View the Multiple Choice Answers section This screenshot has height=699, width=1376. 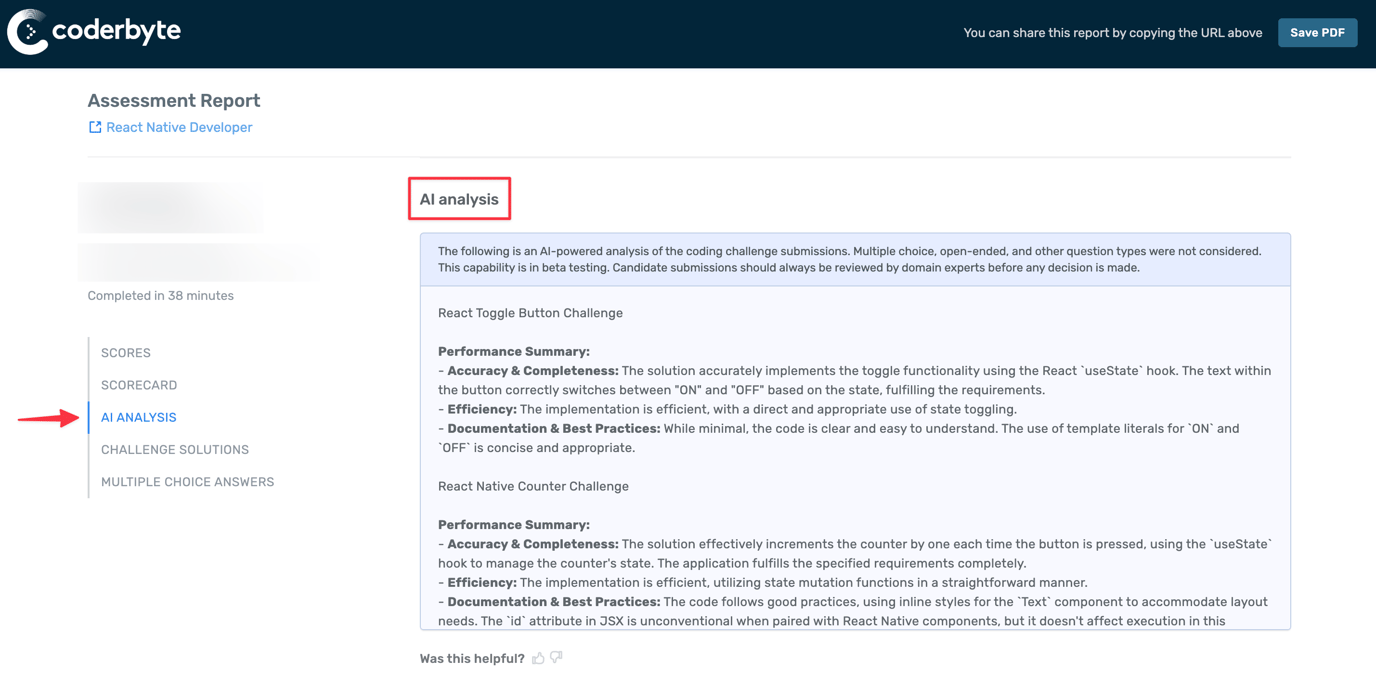coord(187,482)
